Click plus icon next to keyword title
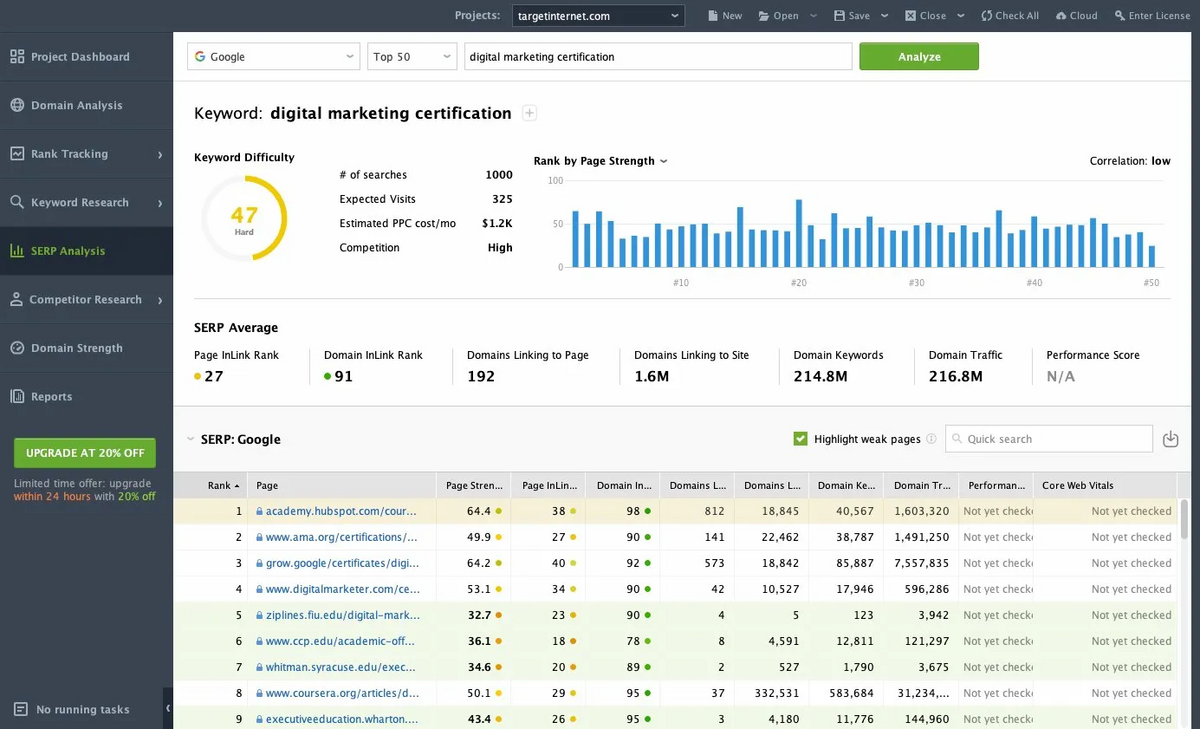This screenshot has width=1200, height=729. click(530, 113)
